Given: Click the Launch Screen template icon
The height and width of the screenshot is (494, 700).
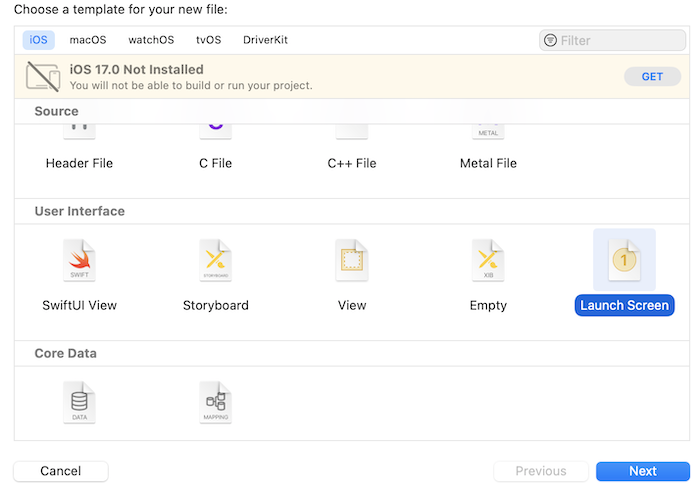Looking at the screenshot, I should [624, 261].
